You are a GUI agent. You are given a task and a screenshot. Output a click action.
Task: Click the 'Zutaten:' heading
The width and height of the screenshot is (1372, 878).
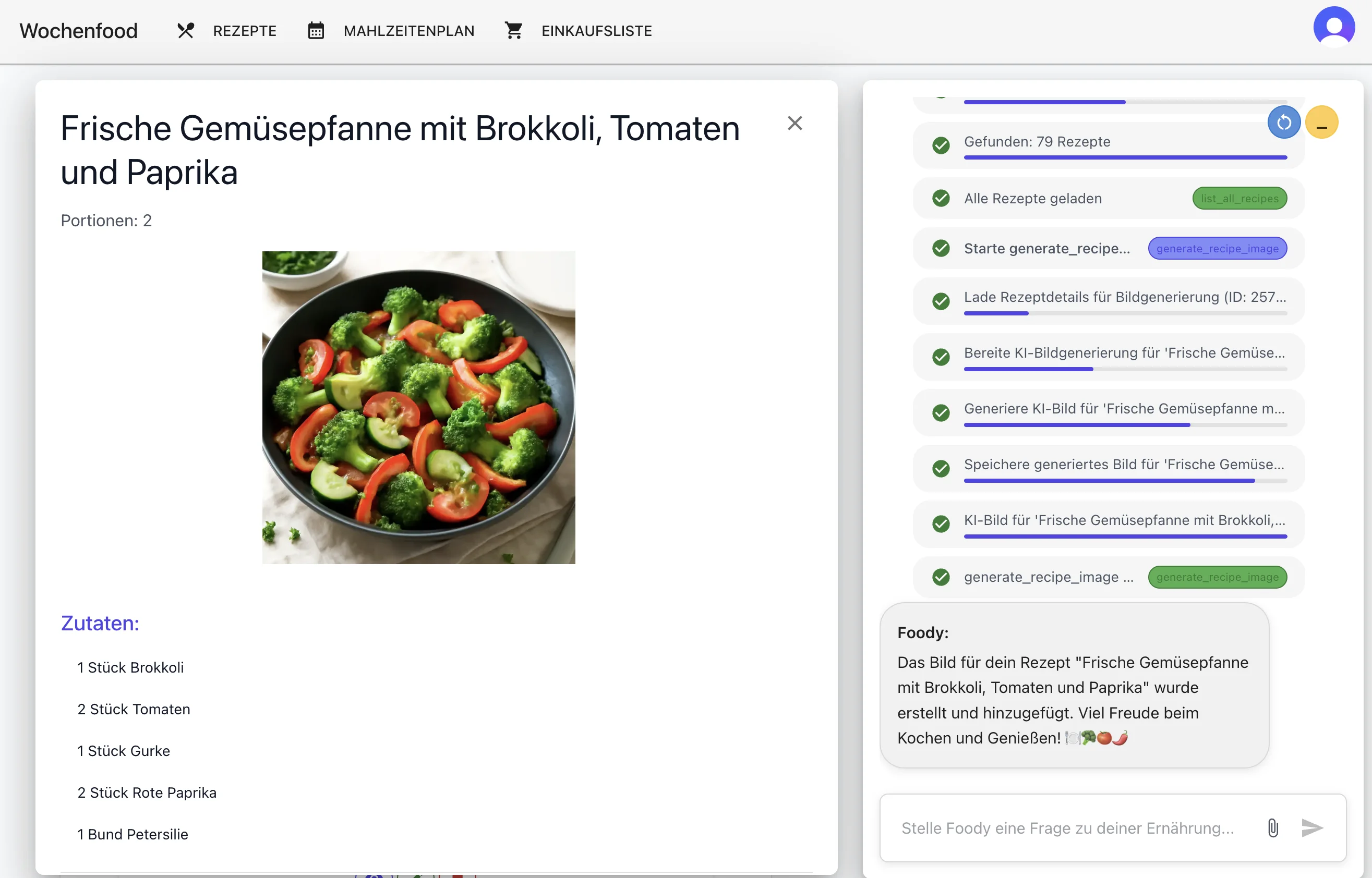[100, 623]
